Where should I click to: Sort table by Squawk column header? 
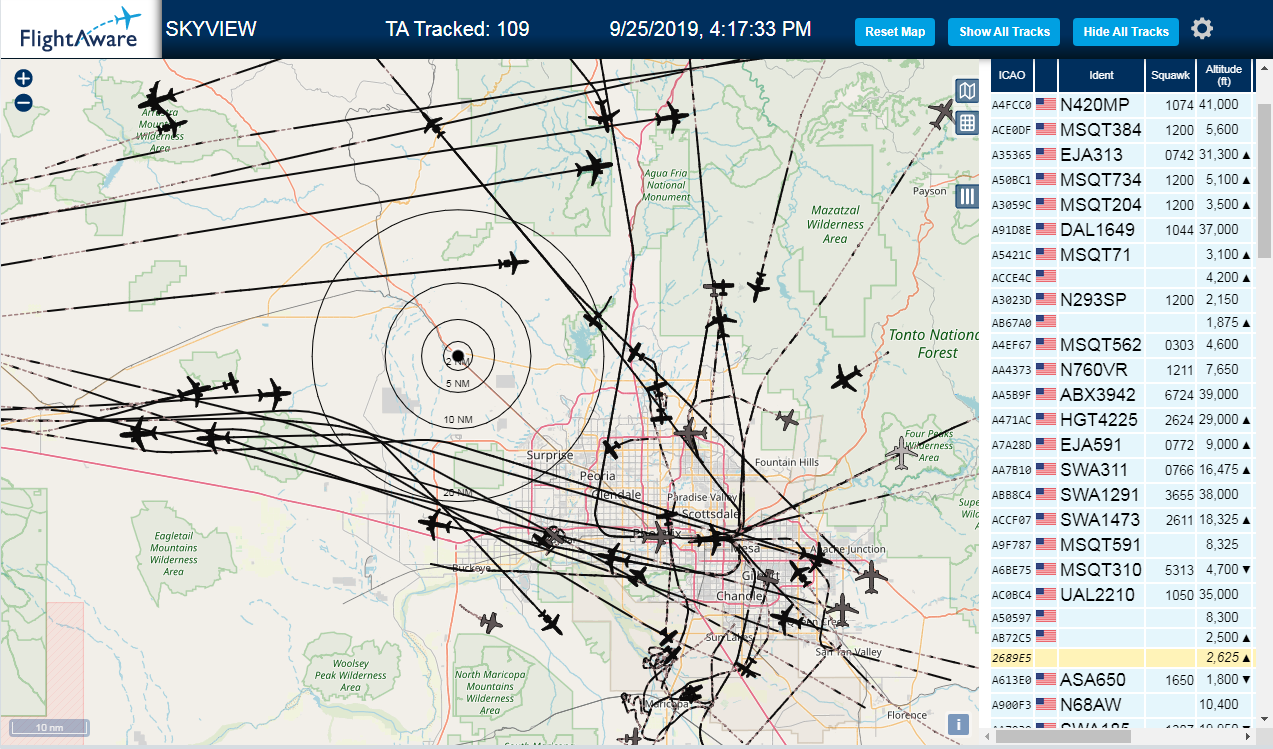click(1171, 75)
